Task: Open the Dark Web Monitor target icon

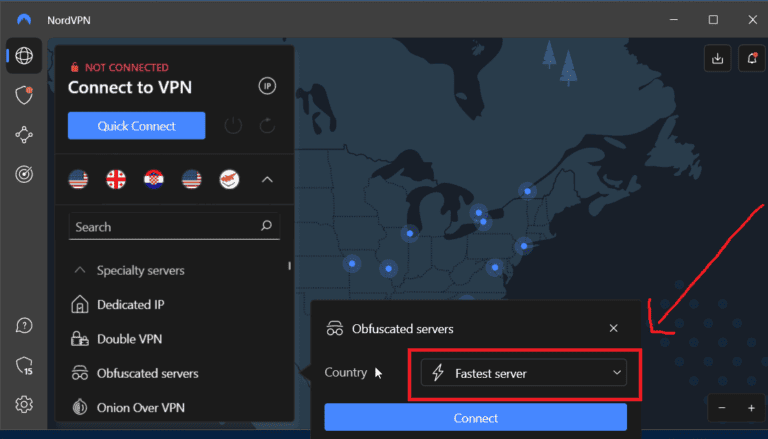Action: (24, 174)
